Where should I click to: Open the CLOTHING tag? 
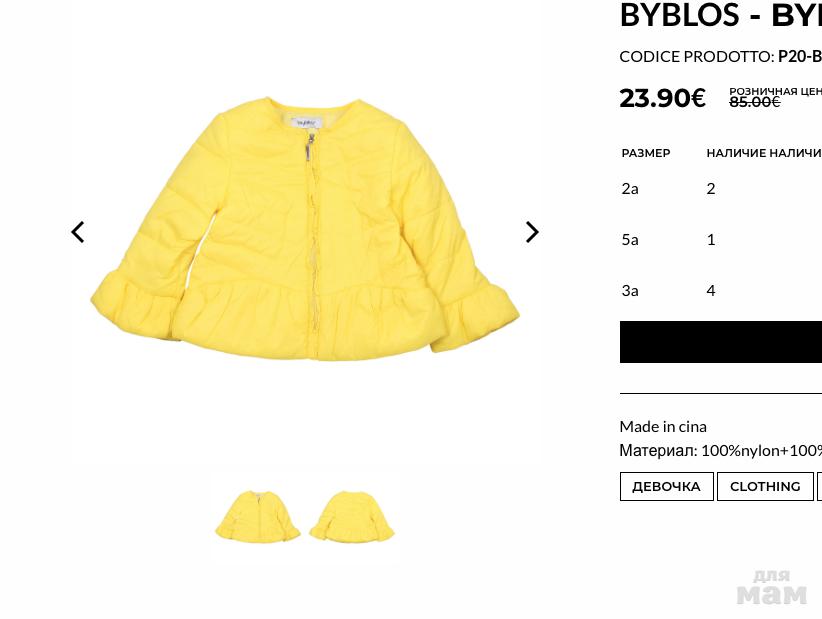(x=765, y=486)
